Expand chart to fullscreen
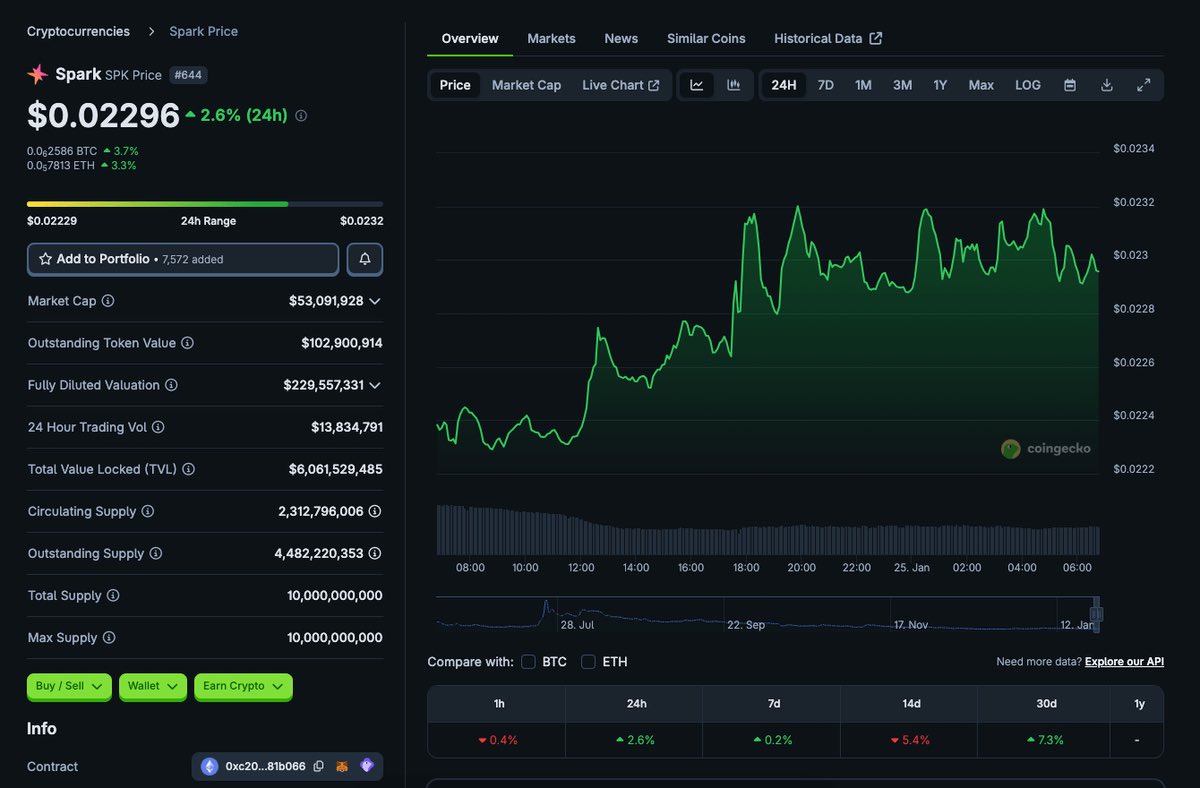 point(1144,85)
